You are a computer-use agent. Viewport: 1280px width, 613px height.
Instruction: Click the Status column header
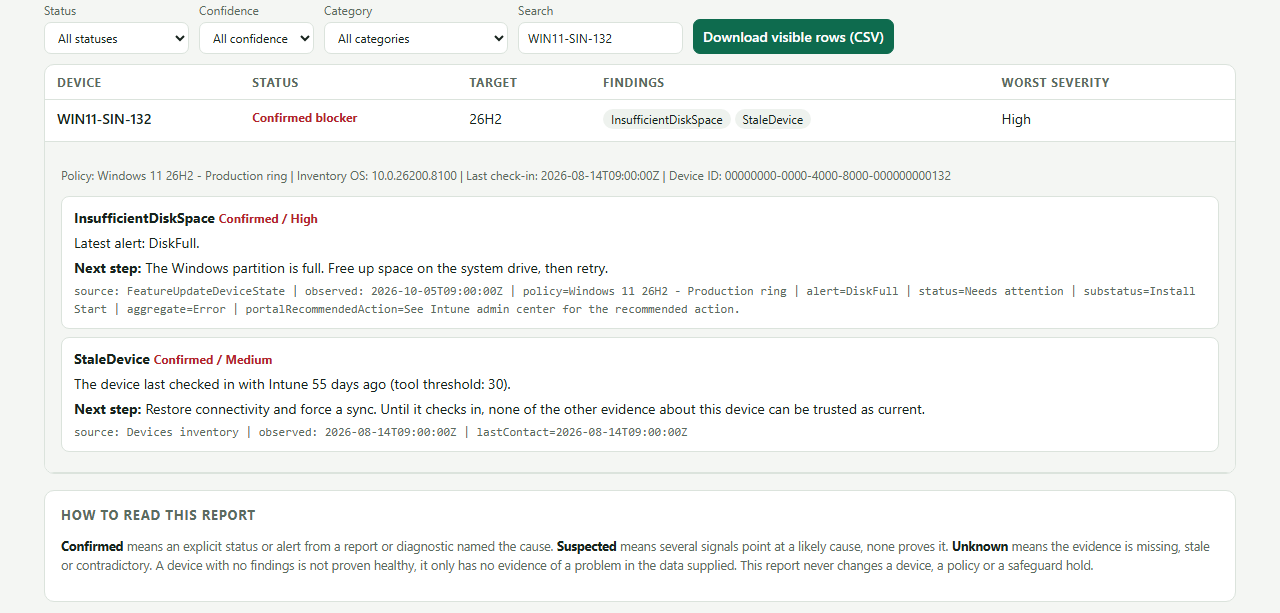click(x=275, y=83)
